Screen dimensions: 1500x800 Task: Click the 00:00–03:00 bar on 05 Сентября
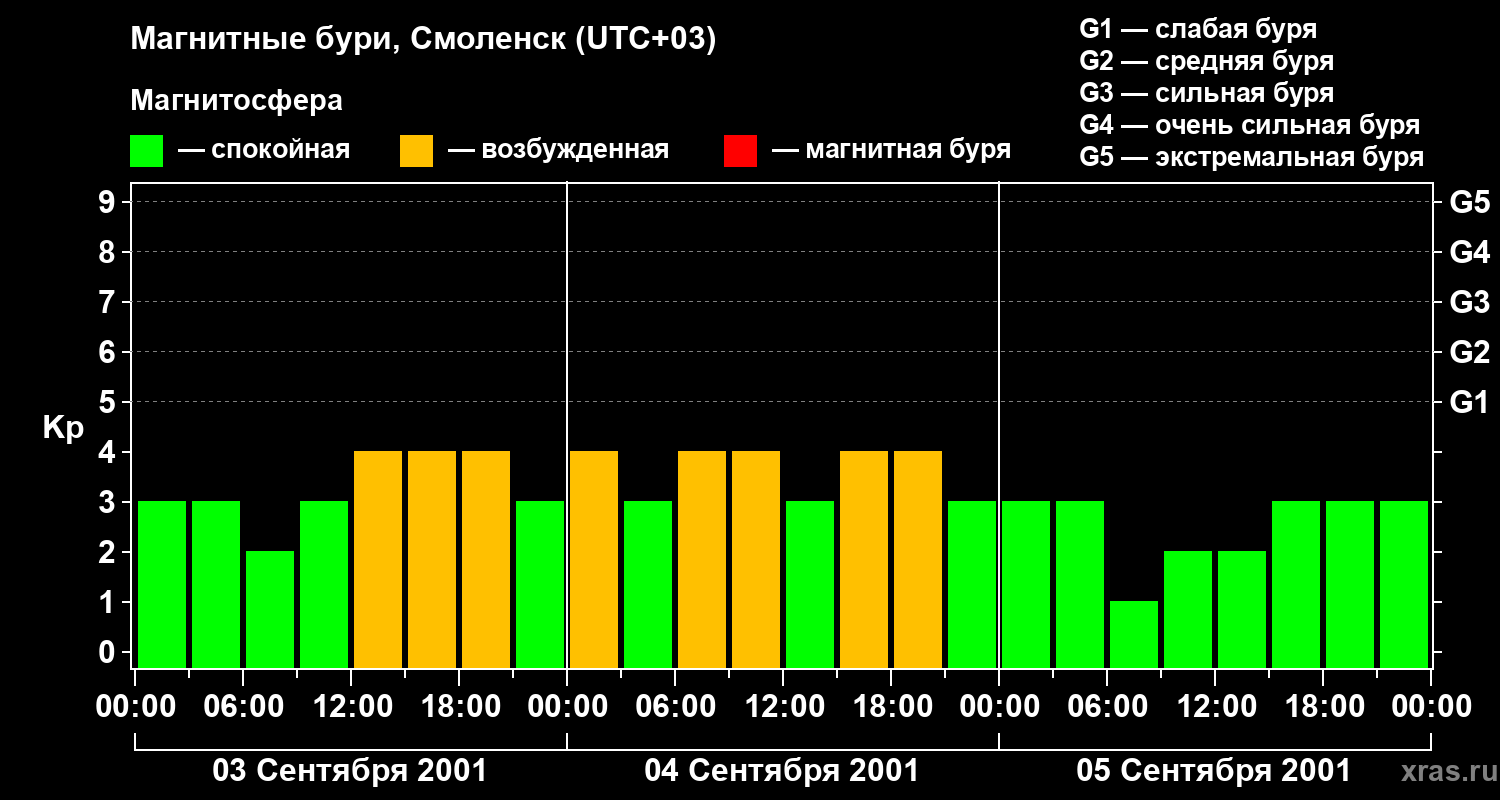point(1026,584)
